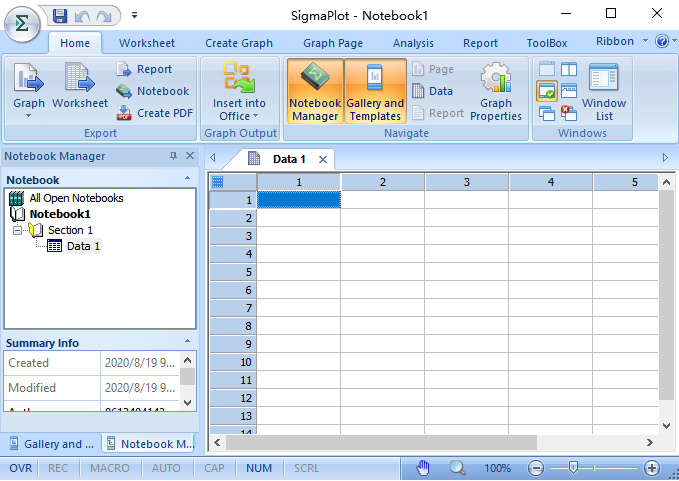Screen dimensions: 679x481
Task: Open the Analysis ribbon tab
Action: pos(413,43)
